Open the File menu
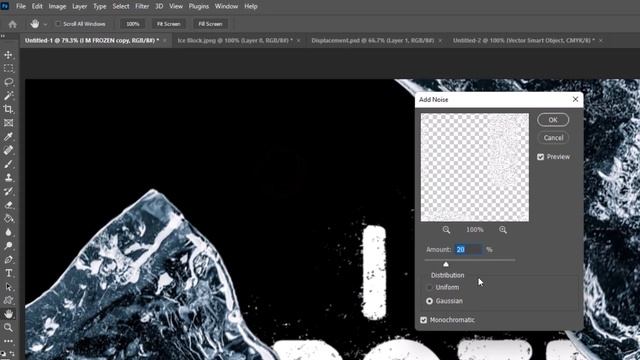640x360 pixels. 21,6
